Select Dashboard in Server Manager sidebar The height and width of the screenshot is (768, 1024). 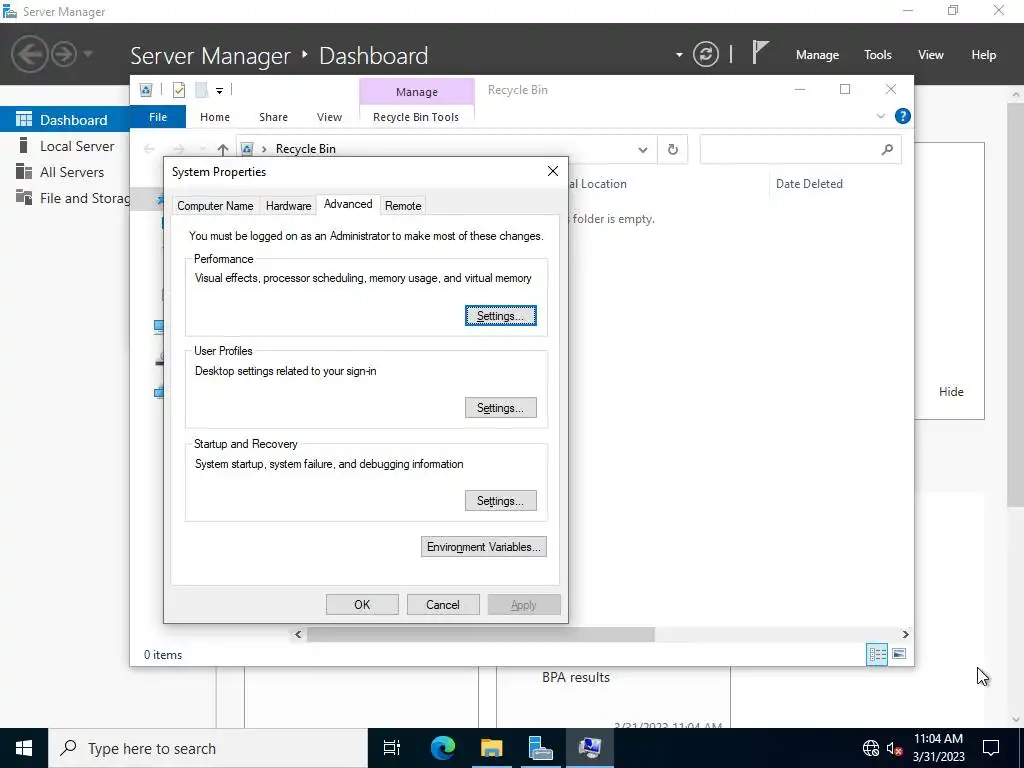tap(65, 120)
